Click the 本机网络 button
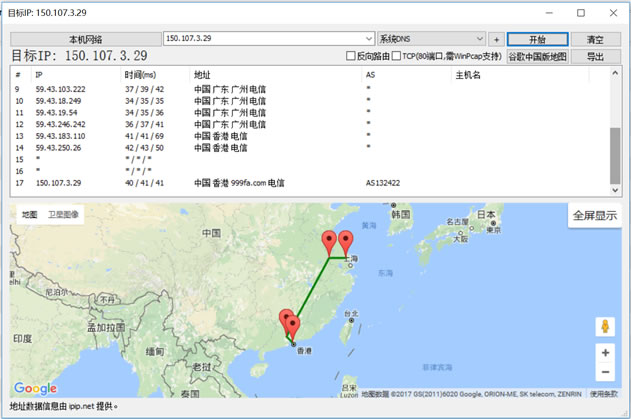631x419 pixels. click(85, 39)
